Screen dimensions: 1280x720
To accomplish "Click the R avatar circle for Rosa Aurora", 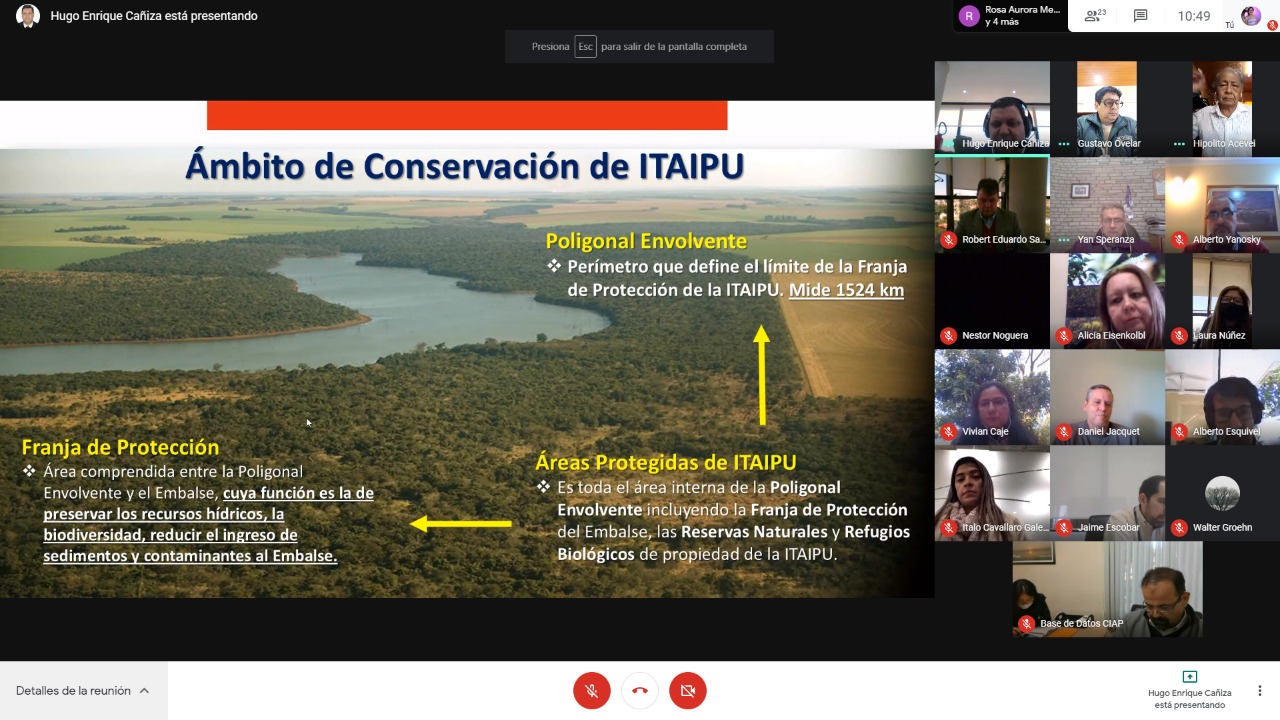I will click(x=968, y=16).
